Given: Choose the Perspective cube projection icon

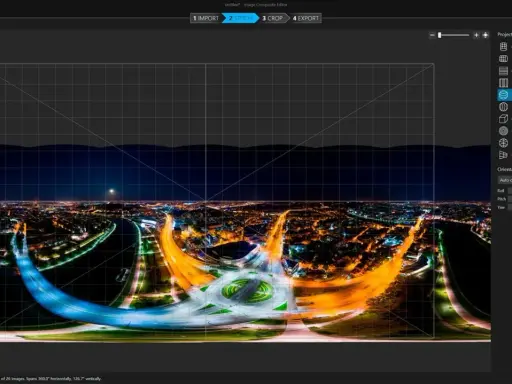Looking at the screenshot, I should (503, 119).
